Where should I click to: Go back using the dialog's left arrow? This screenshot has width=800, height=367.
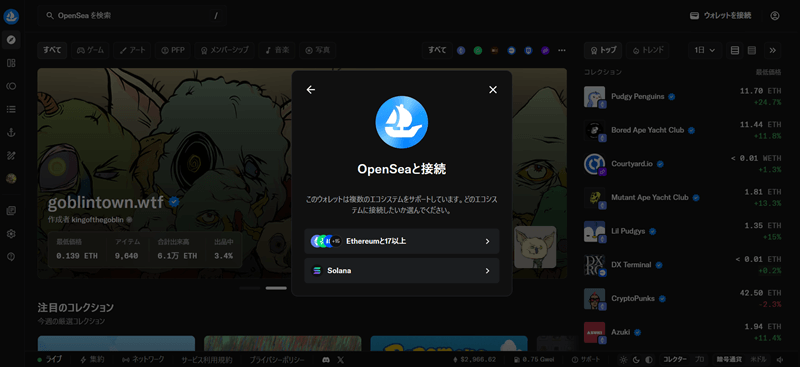[311, 90]
